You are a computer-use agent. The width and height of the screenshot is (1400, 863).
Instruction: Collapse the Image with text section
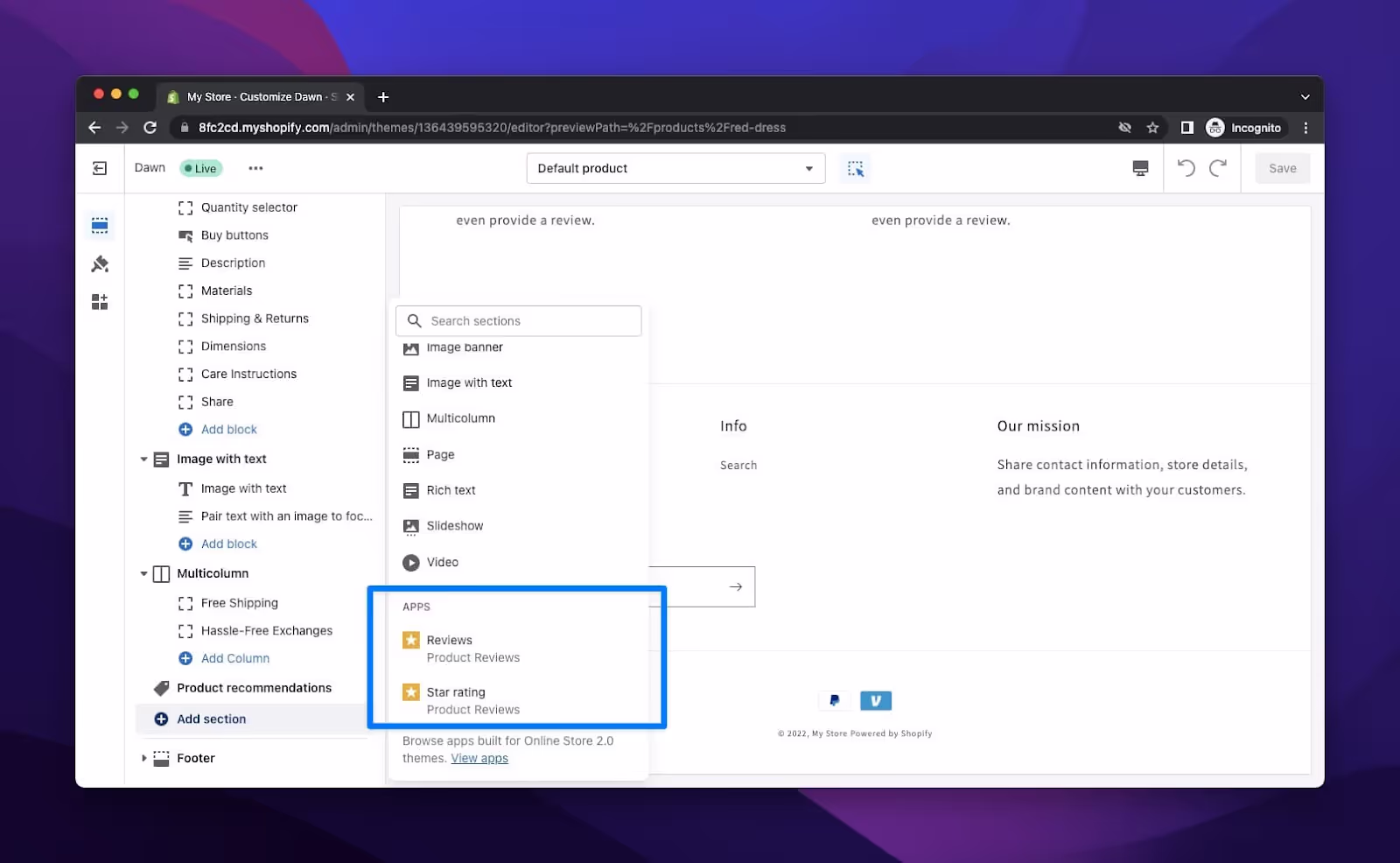tap(143, 459)
